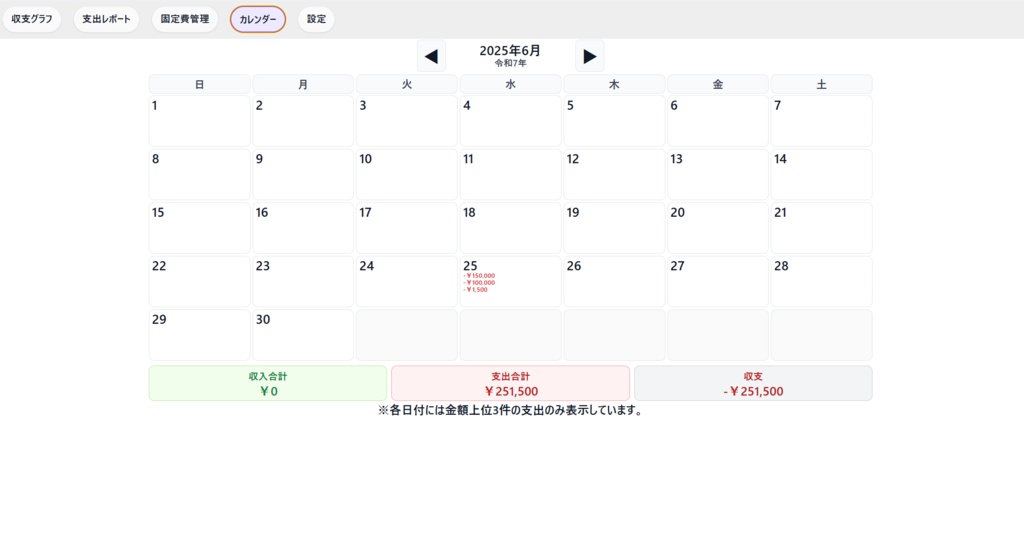Open the 収支グラフ tab
This screenshot has width=1024, height=539.
[32, 19]
